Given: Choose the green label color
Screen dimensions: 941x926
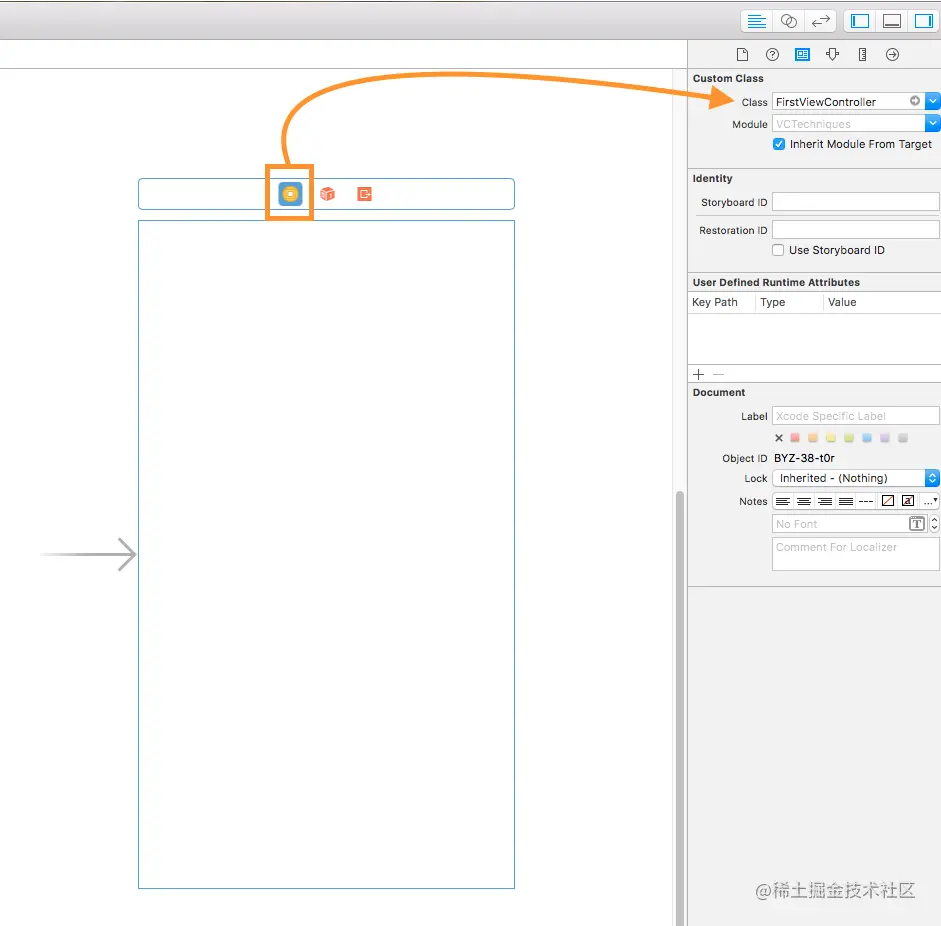Looking at the screenshot, I should (849, 438).
